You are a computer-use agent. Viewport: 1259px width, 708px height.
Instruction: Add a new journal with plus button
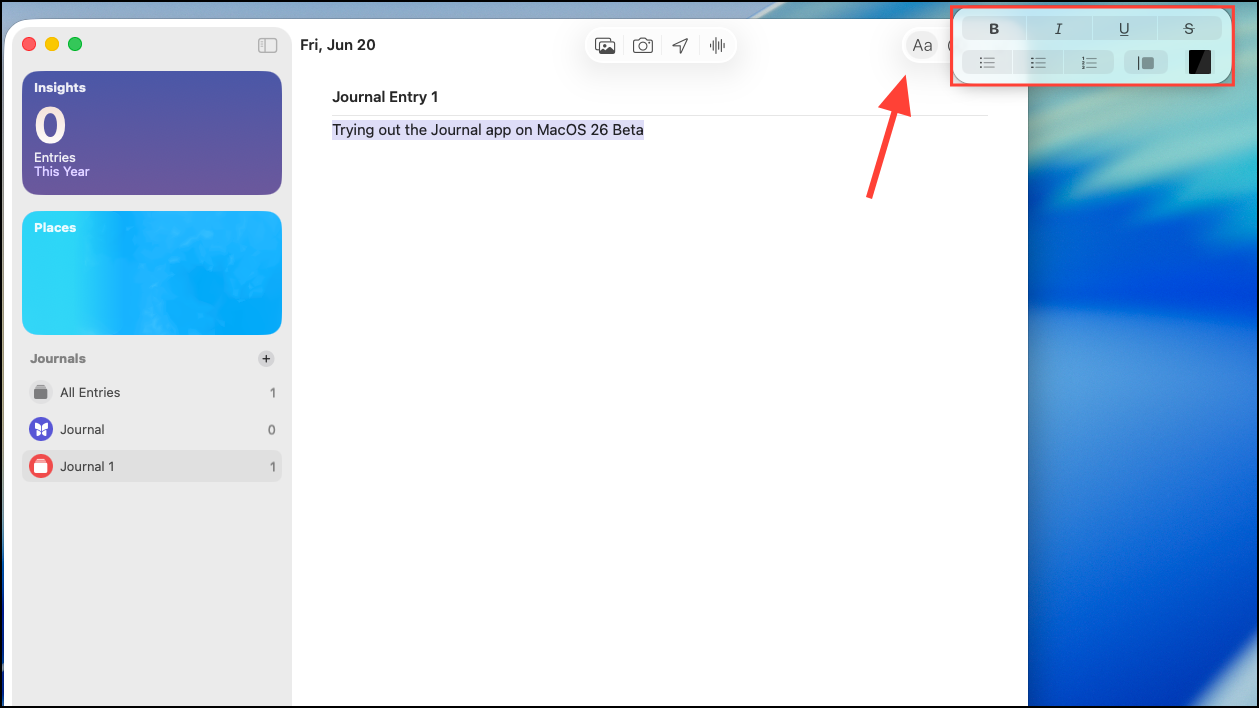266,358
